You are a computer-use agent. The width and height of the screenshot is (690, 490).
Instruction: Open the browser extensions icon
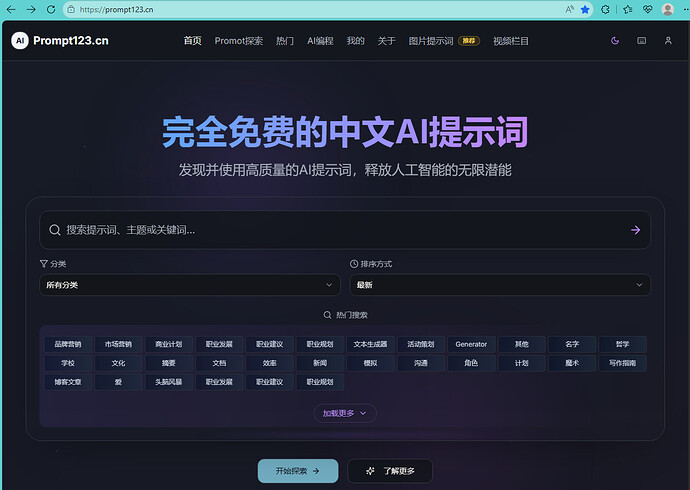point(606,9)
